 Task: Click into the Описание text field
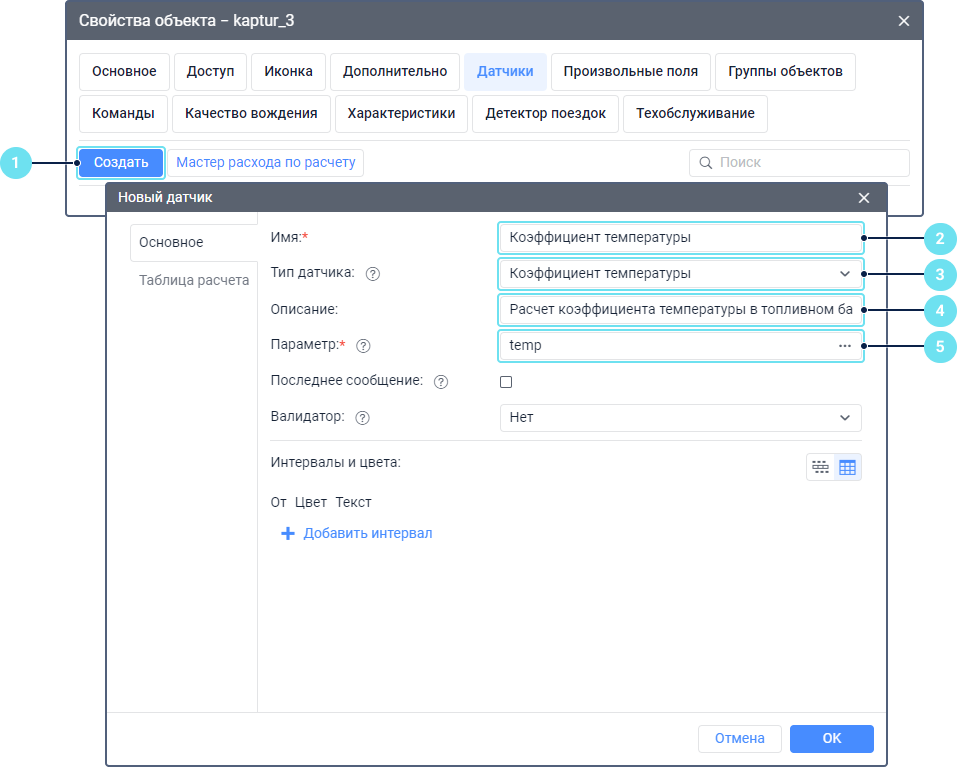[x=680, y=310]
